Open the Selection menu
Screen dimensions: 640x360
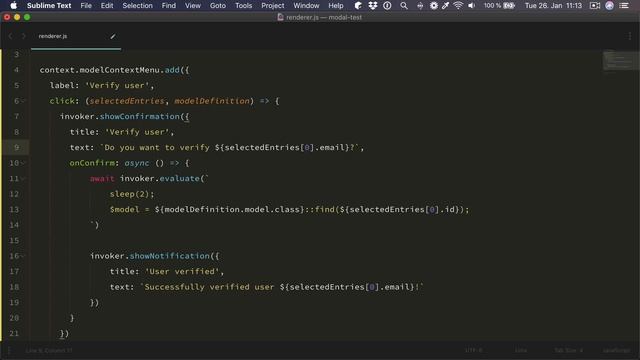point(138,6)
